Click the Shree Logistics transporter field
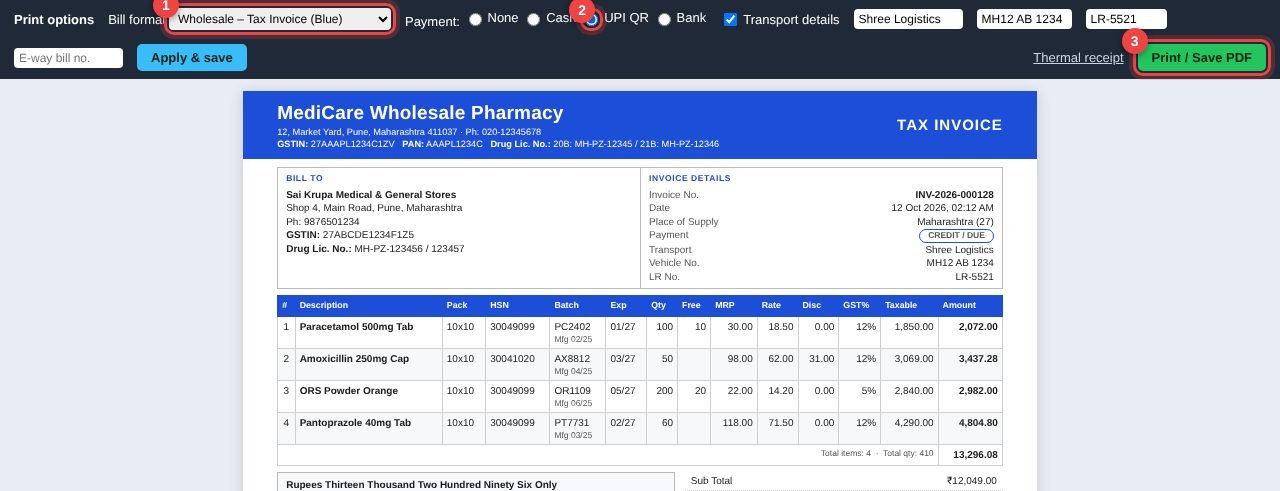 coord(908,19)
